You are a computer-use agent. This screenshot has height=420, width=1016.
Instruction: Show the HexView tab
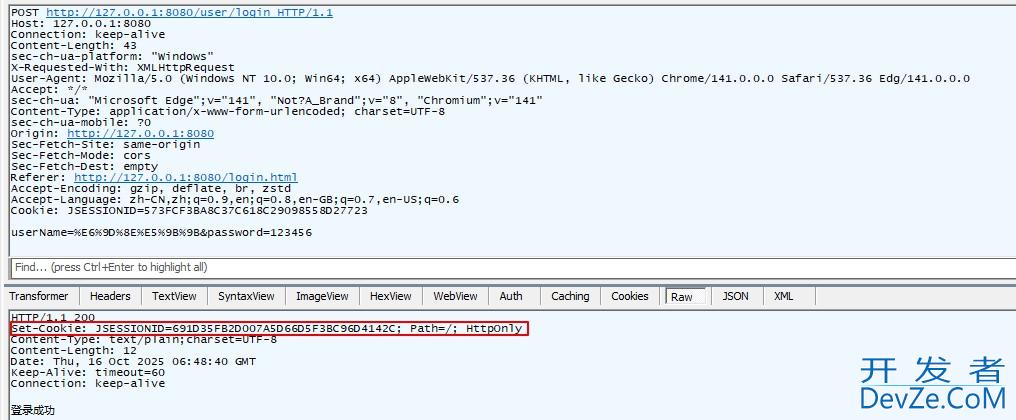point(390,296)
